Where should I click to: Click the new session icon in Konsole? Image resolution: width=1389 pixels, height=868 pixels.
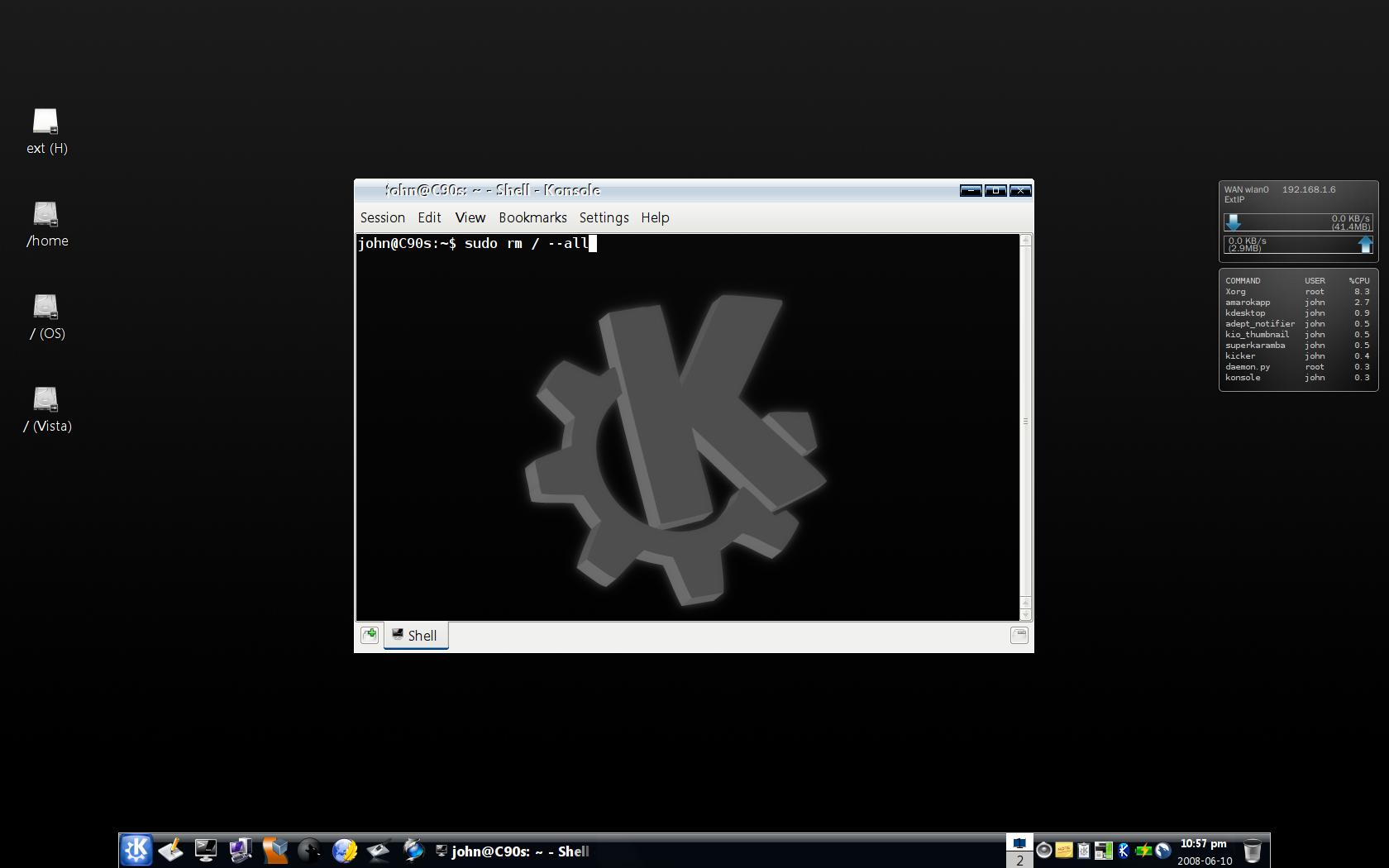(x=370, y=635)
